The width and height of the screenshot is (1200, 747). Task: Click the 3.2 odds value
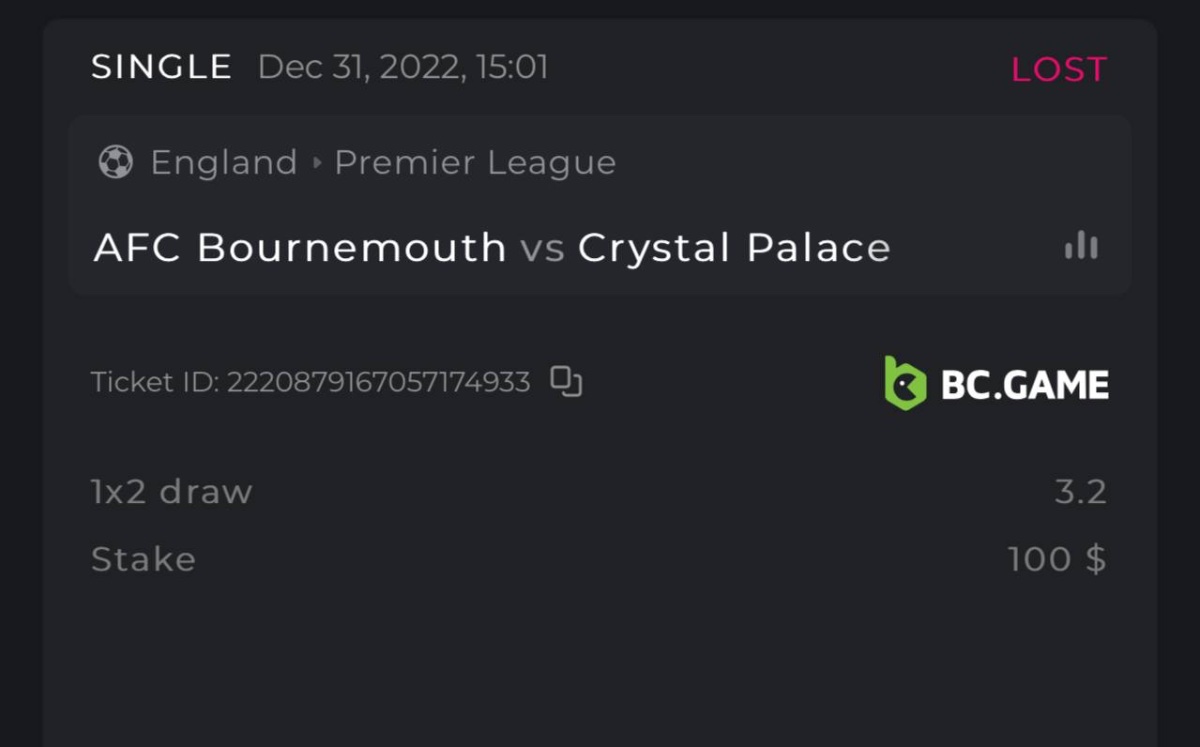click(x=1080, y=492)
